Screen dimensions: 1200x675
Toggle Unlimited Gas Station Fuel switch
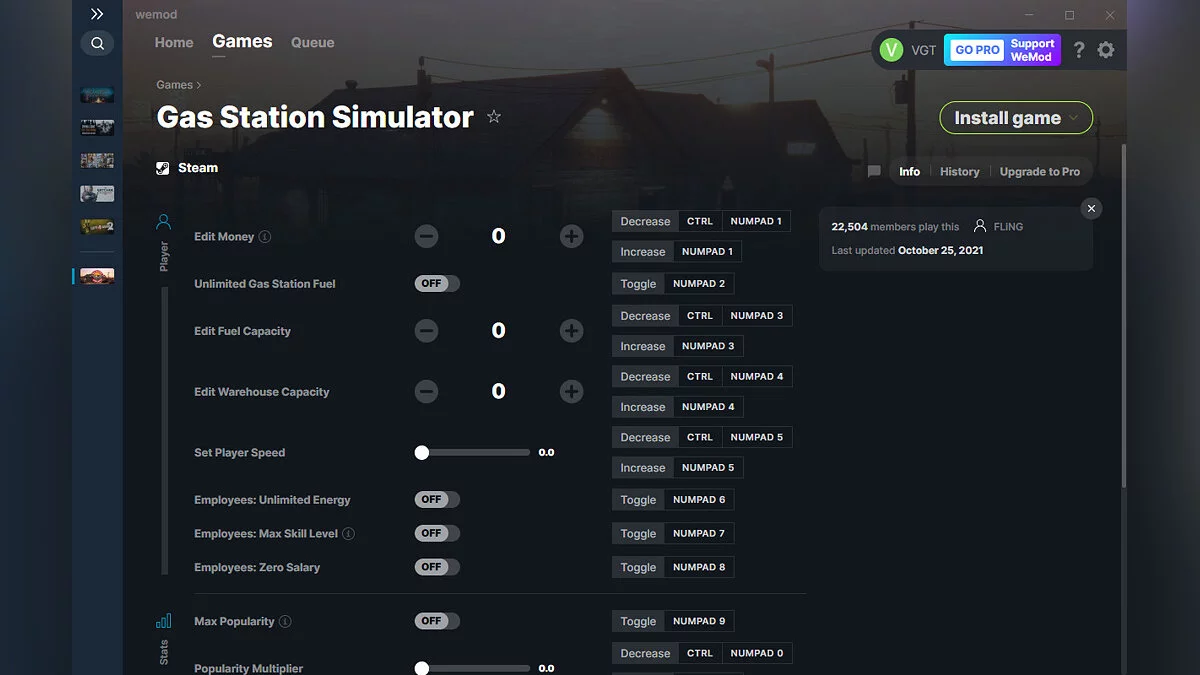pyautogui.click(x=437, y=284)
